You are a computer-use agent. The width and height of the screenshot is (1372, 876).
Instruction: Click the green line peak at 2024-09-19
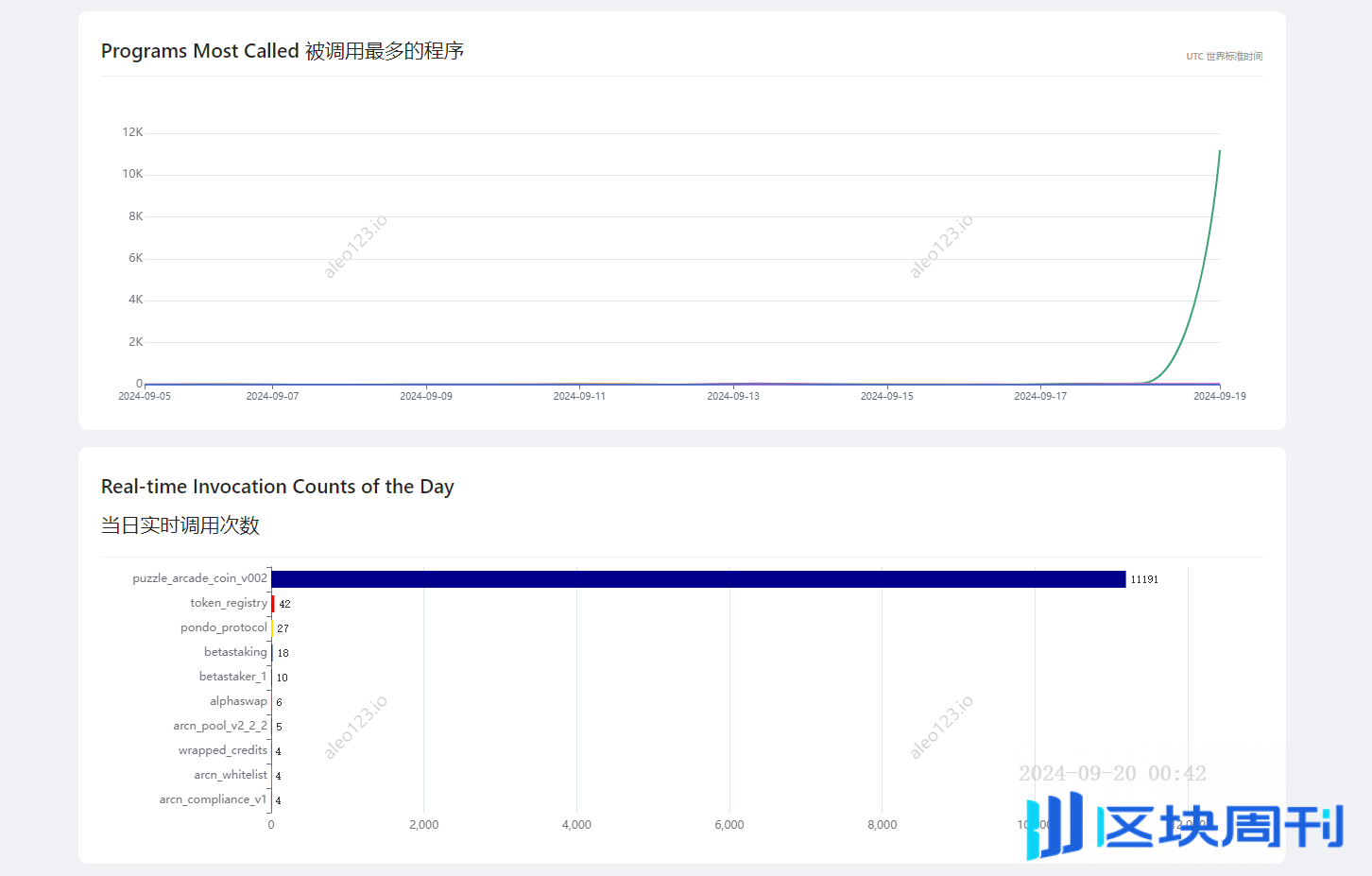coord(1219,151)
